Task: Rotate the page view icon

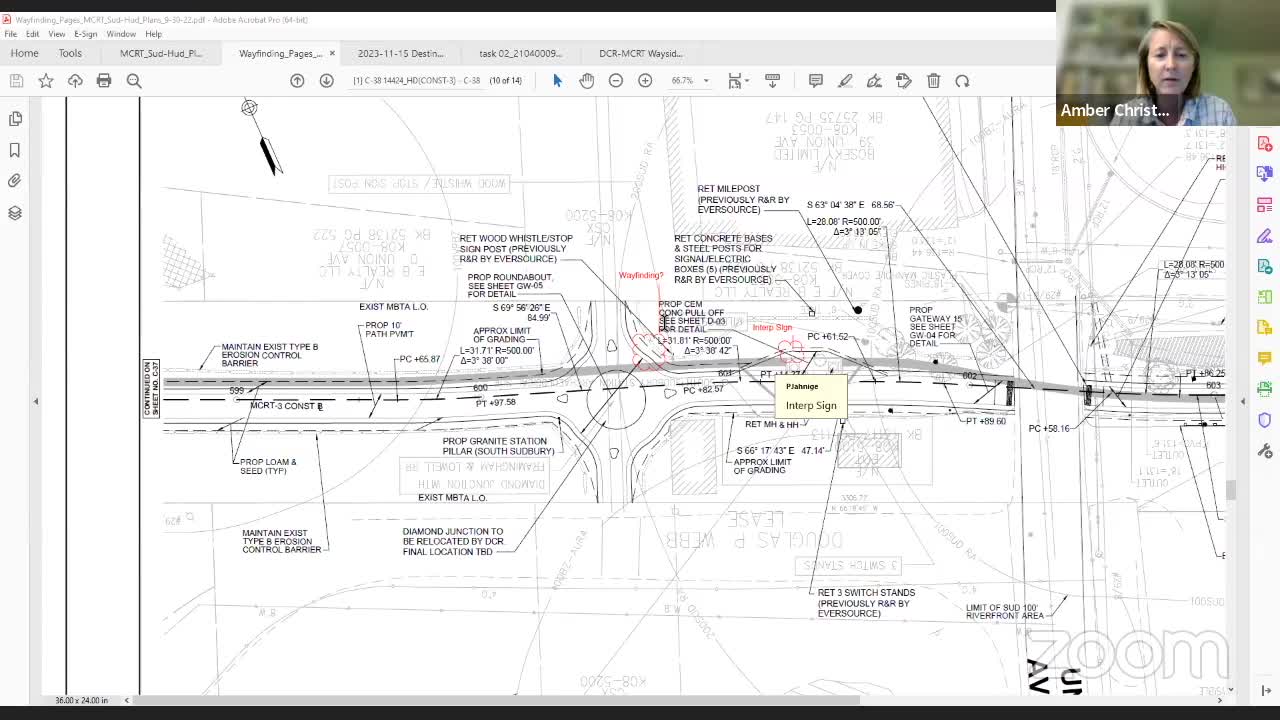Action: pyautogui.click(x=962, y=81)
